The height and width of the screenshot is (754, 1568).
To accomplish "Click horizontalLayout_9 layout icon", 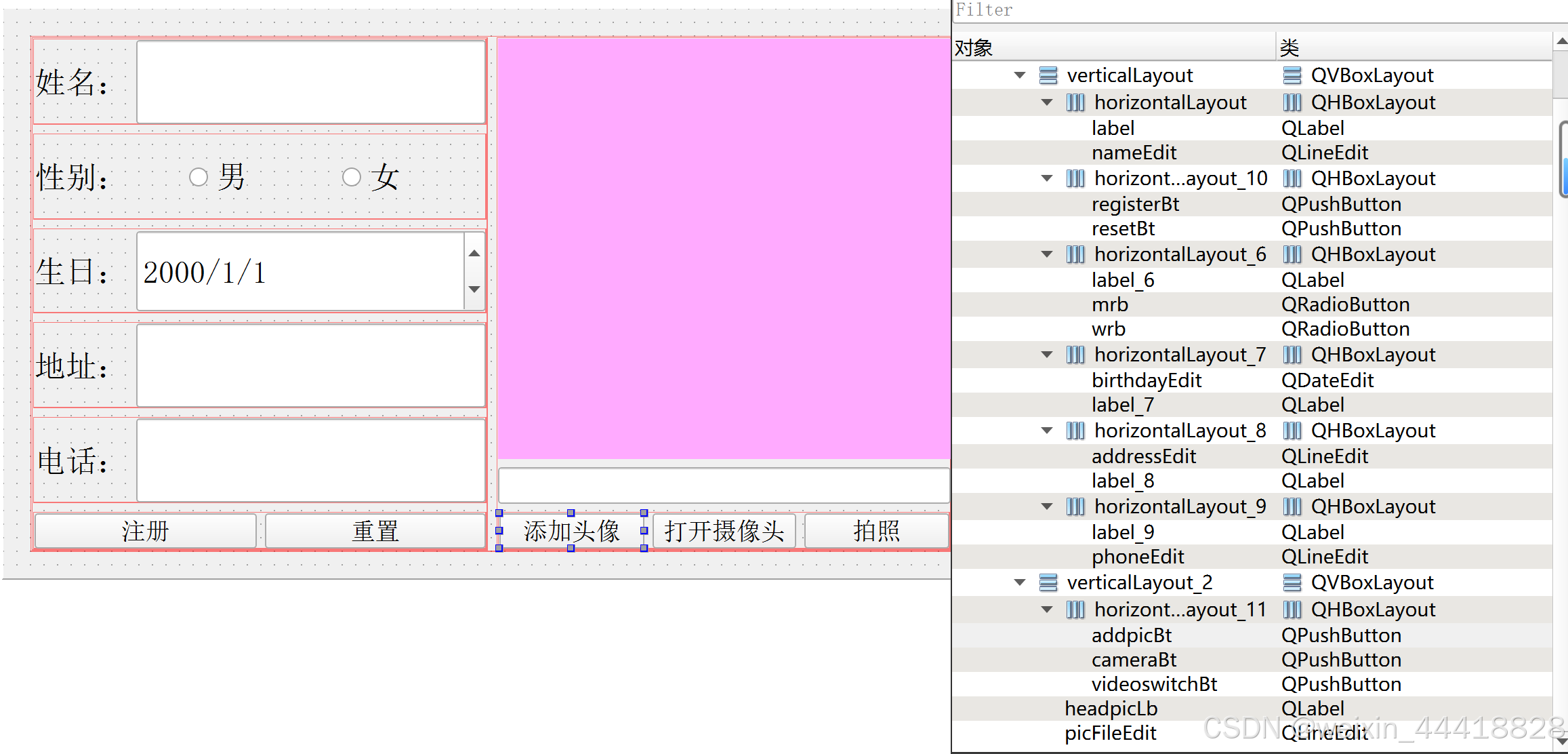I will 1075,507.
